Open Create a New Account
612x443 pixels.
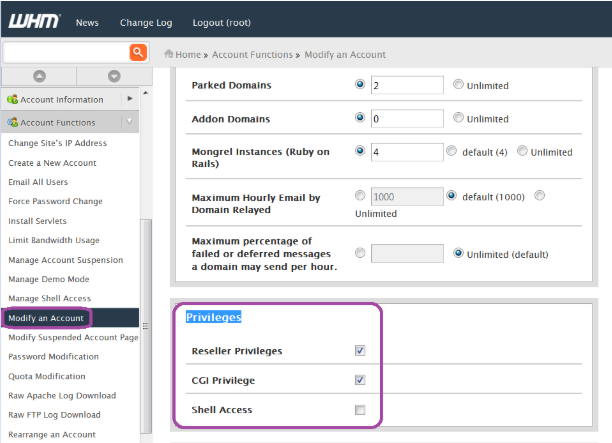52,163
